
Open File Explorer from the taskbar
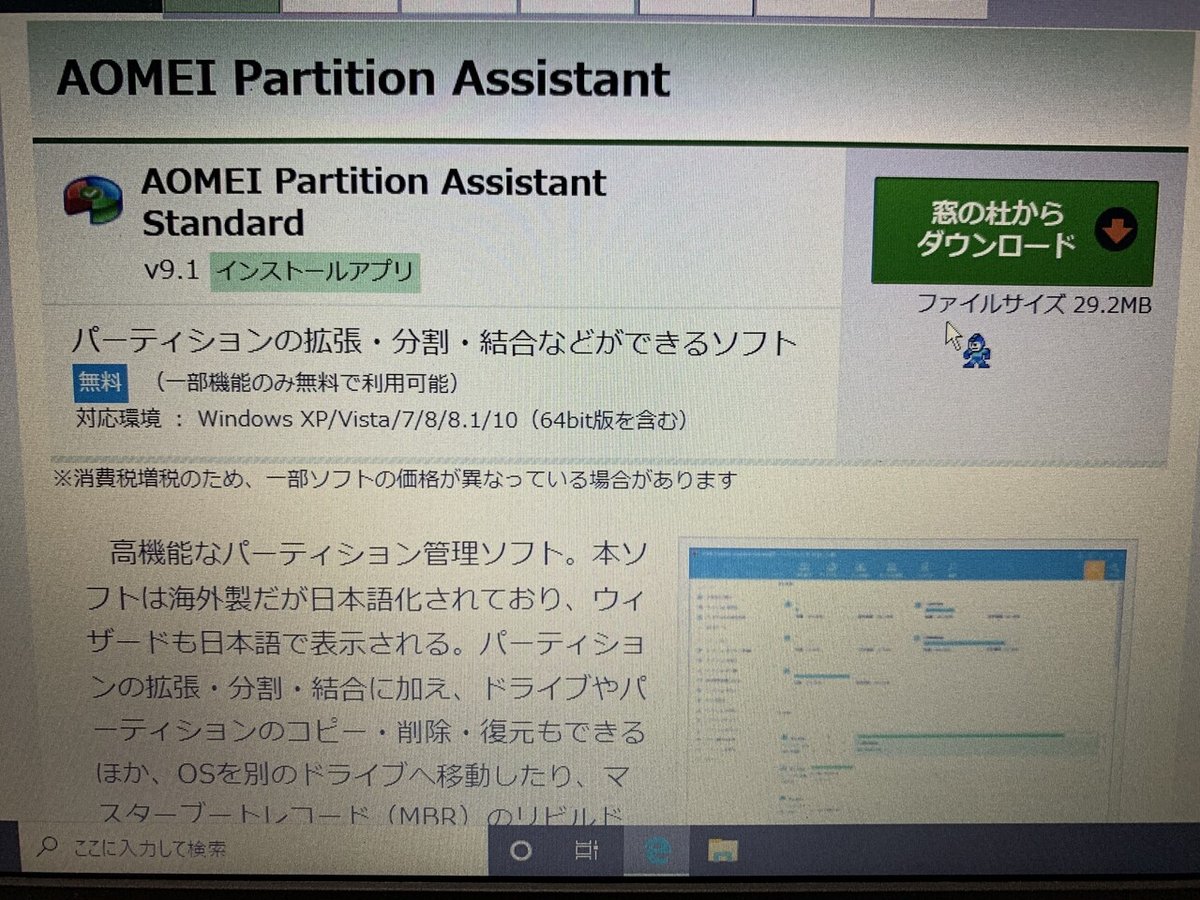(723, 851)
